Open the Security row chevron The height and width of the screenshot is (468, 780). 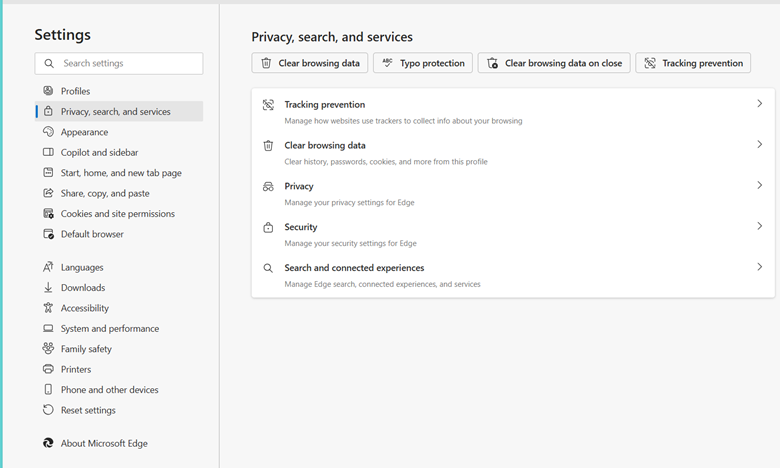point(759,227)
